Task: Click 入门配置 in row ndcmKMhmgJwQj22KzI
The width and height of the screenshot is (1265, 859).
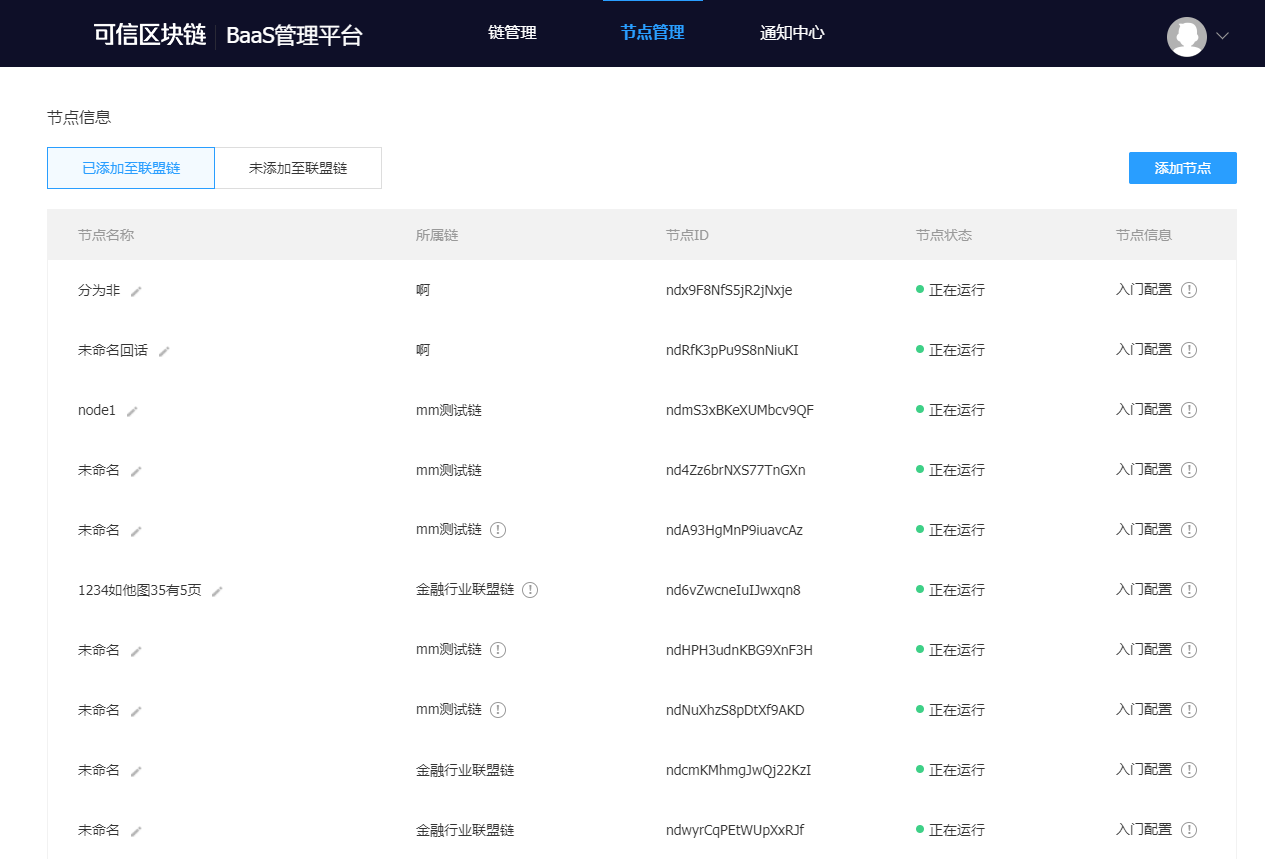Action: [1143, 770]
